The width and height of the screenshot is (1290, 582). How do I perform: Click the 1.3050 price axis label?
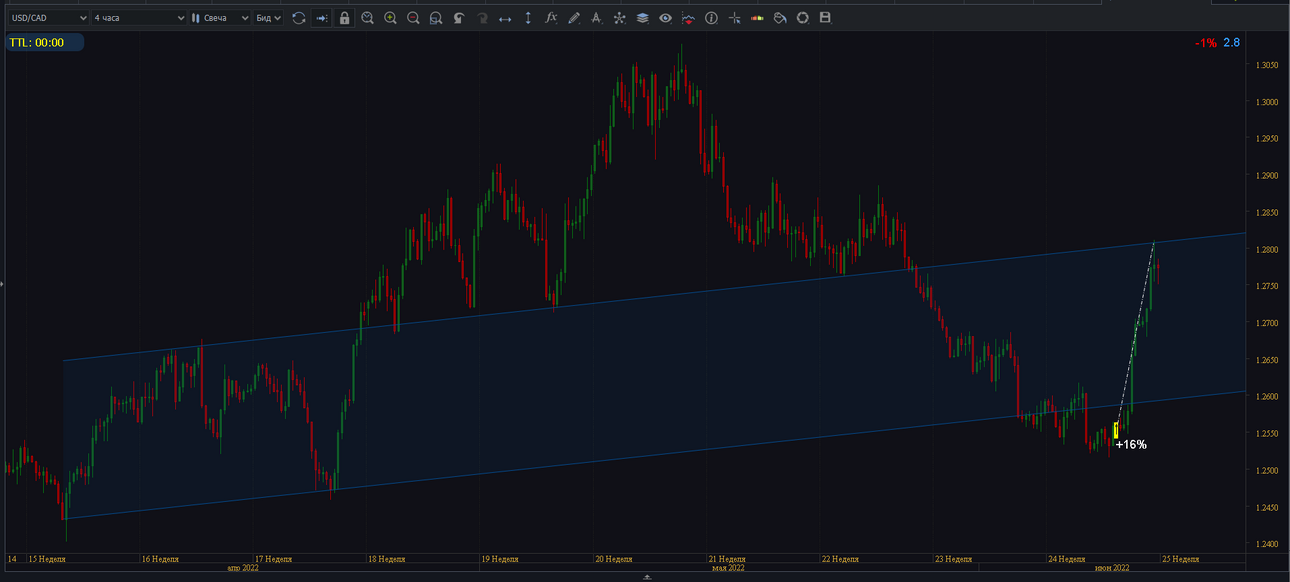pyautogui.click(x=1265, y=65)
